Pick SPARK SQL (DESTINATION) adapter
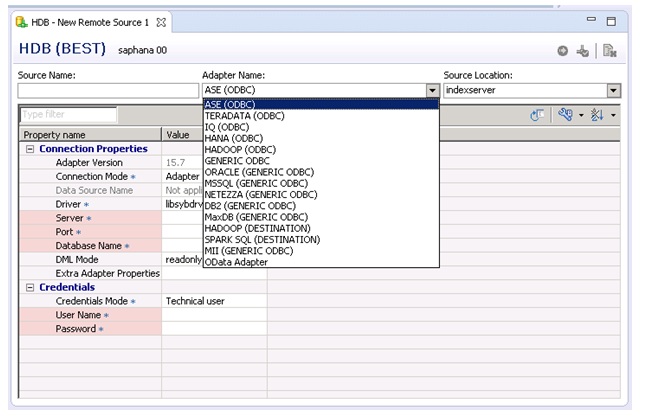The width and height of the screenshot is (648, 420). click(x=321, y=240)
